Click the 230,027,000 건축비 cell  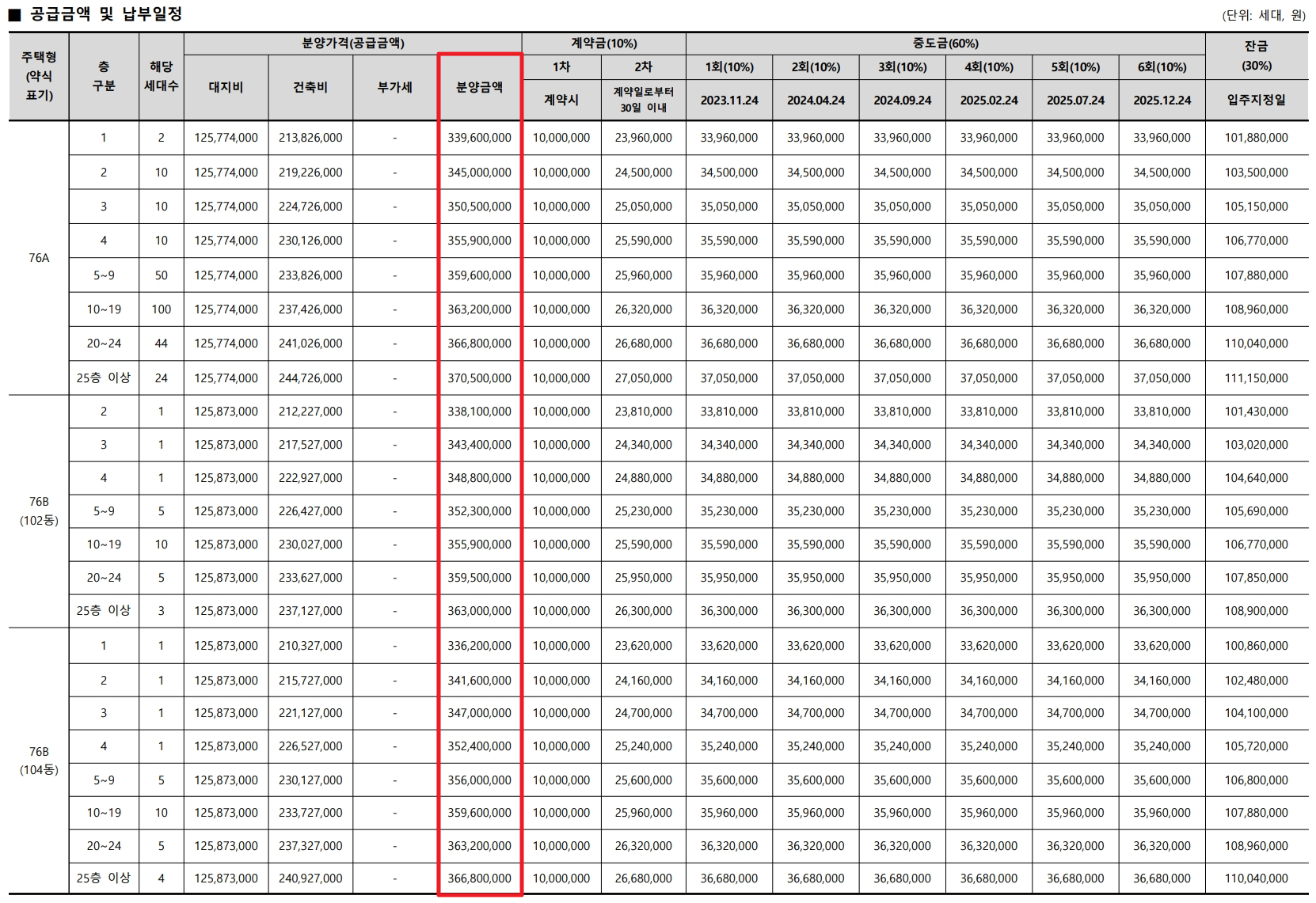pos(310,544)
